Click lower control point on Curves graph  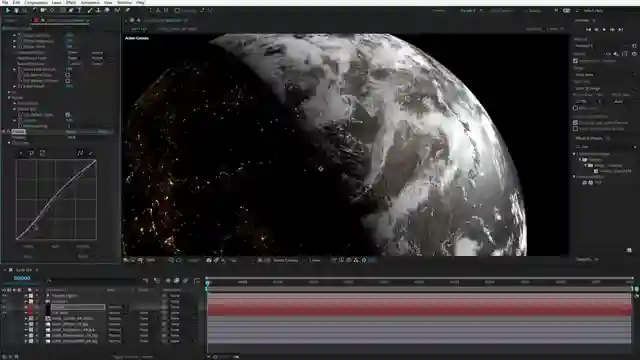coord(34,227)
